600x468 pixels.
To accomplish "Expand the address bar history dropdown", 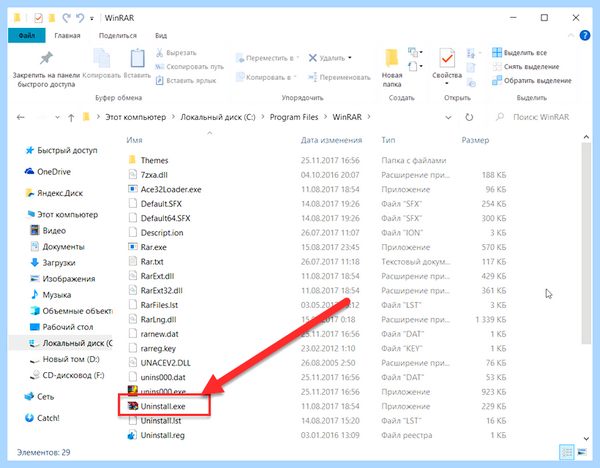I will [x=448, y=117].
